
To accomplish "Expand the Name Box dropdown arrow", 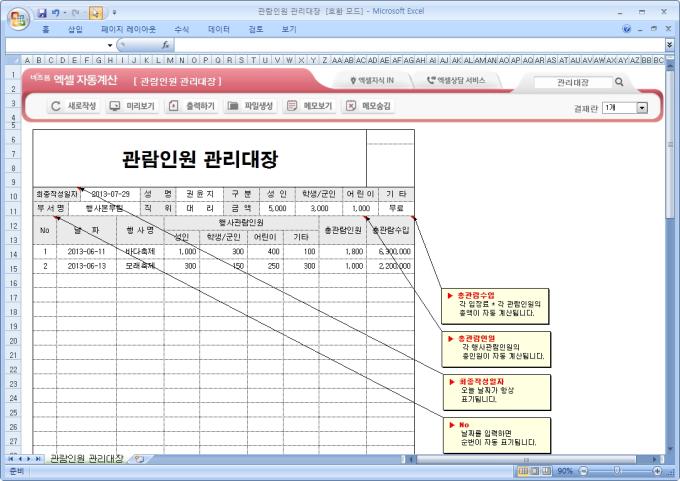I will (110, 45).
